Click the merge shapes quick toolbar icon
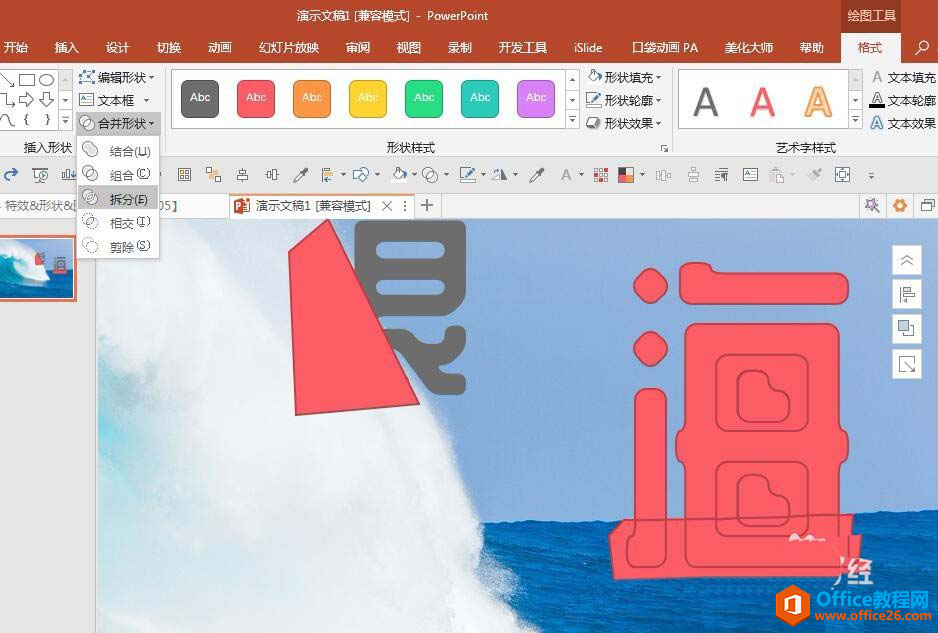This screenshot has width=938, height=633. [x=430, y=175]
